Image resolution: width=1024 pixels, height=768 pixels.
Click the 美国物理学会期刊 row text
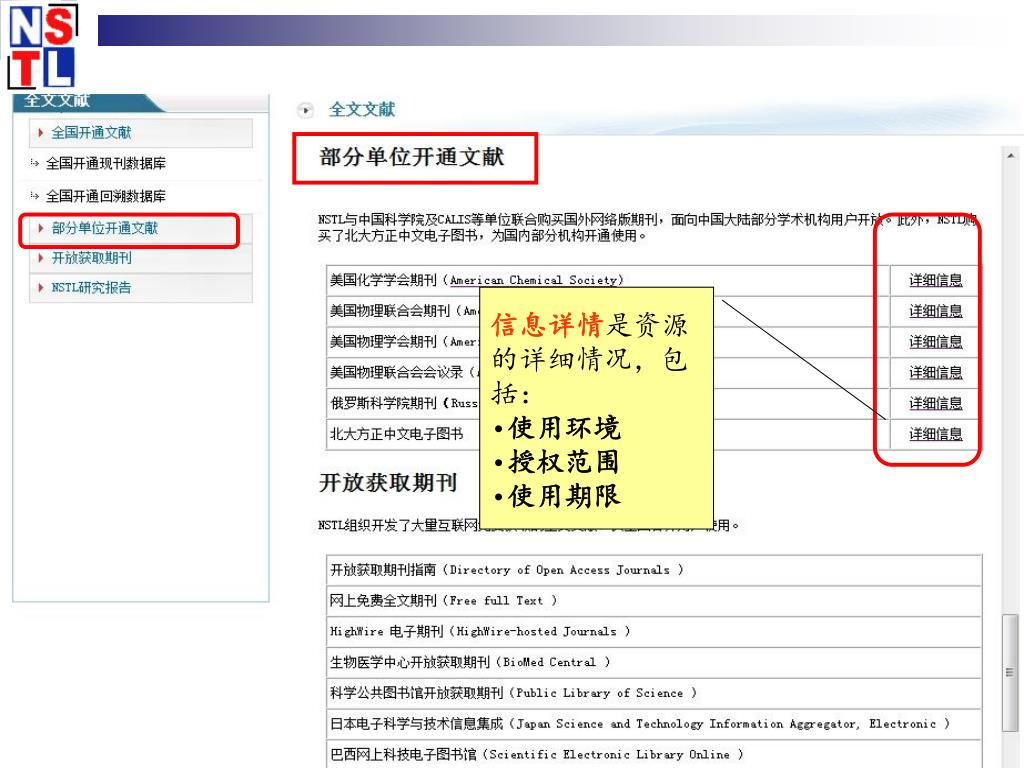tap(404, 342)
